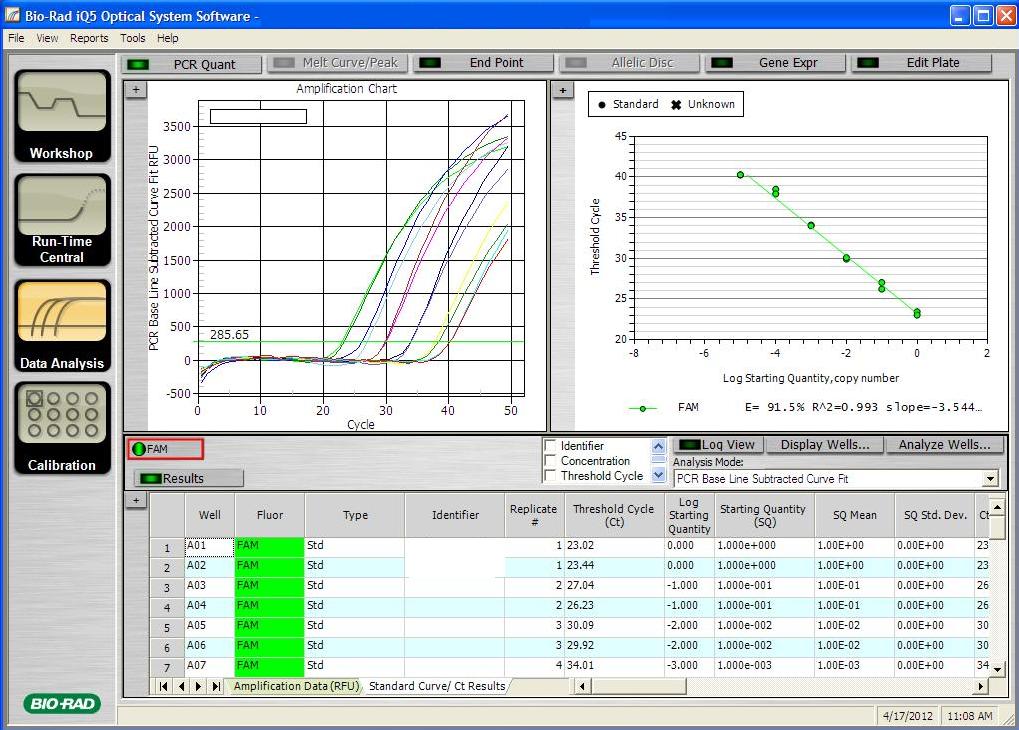1019x730 pixels.
Task: Select row header number 5
Action: click(x=167, y=628)
